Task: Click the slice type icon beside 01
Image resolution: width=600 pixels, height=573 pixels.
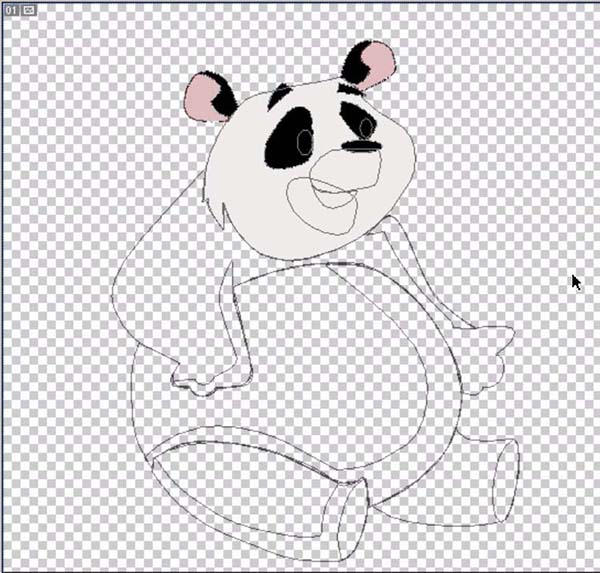Action: pos(28,10)
